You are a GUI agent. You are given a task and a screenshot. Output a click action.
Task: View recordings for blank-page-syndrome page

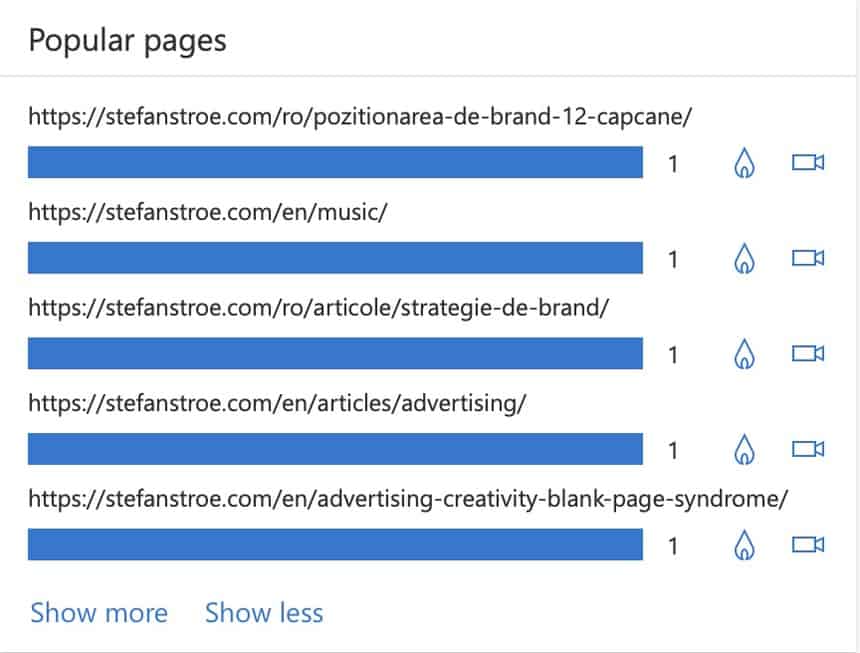[808, 544]
